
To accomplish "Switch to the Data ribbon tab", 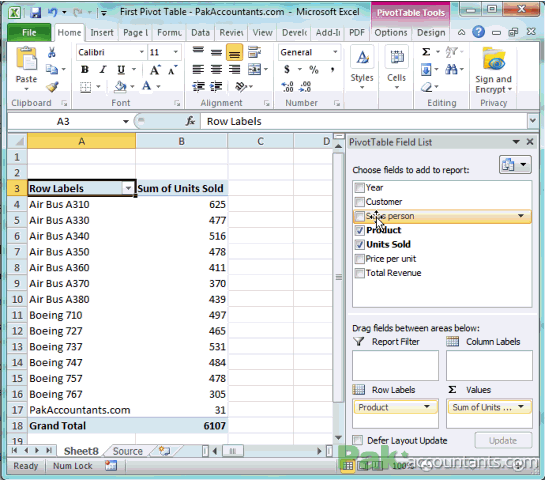I will [x=201, y=33].
